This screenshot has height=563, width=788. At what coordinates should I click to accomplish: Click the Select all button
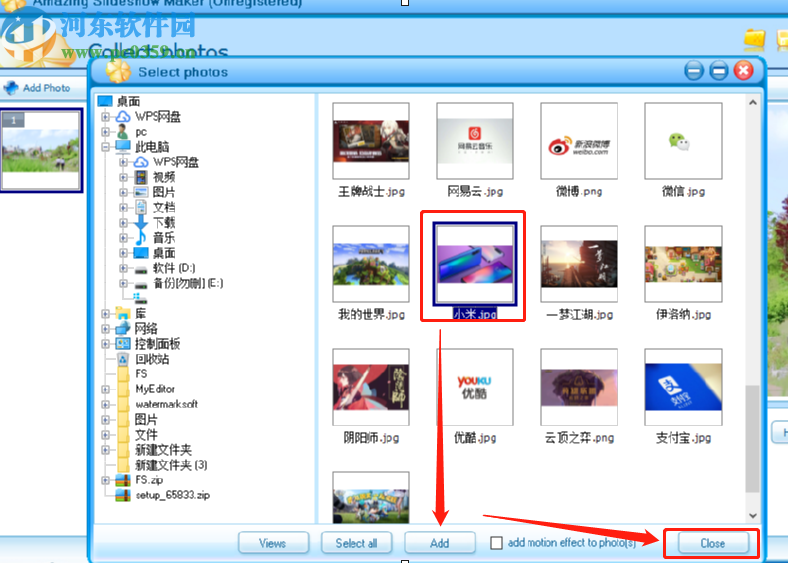pyautogui.click(x=356, y=543)
